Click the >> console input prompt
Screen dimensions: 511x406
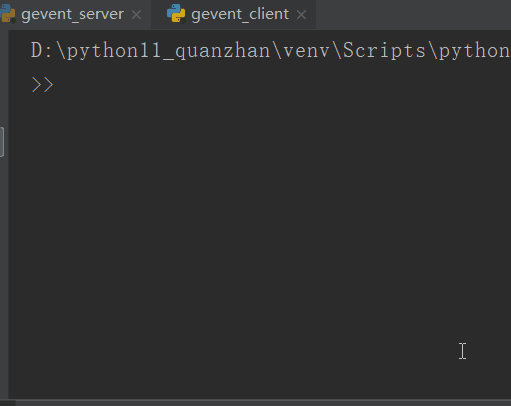click(x=42, y=85)
